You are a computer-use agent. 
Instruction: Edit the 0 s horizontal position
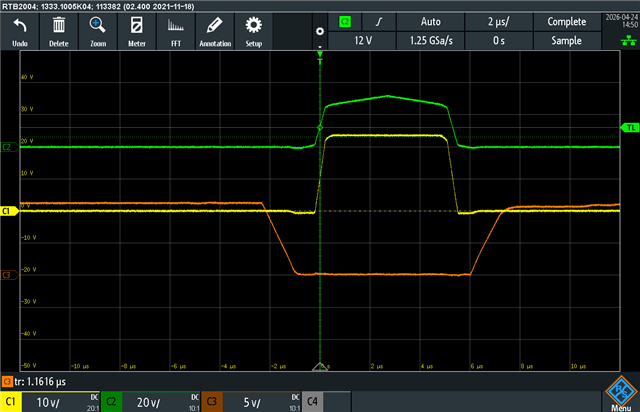(499, 40)
